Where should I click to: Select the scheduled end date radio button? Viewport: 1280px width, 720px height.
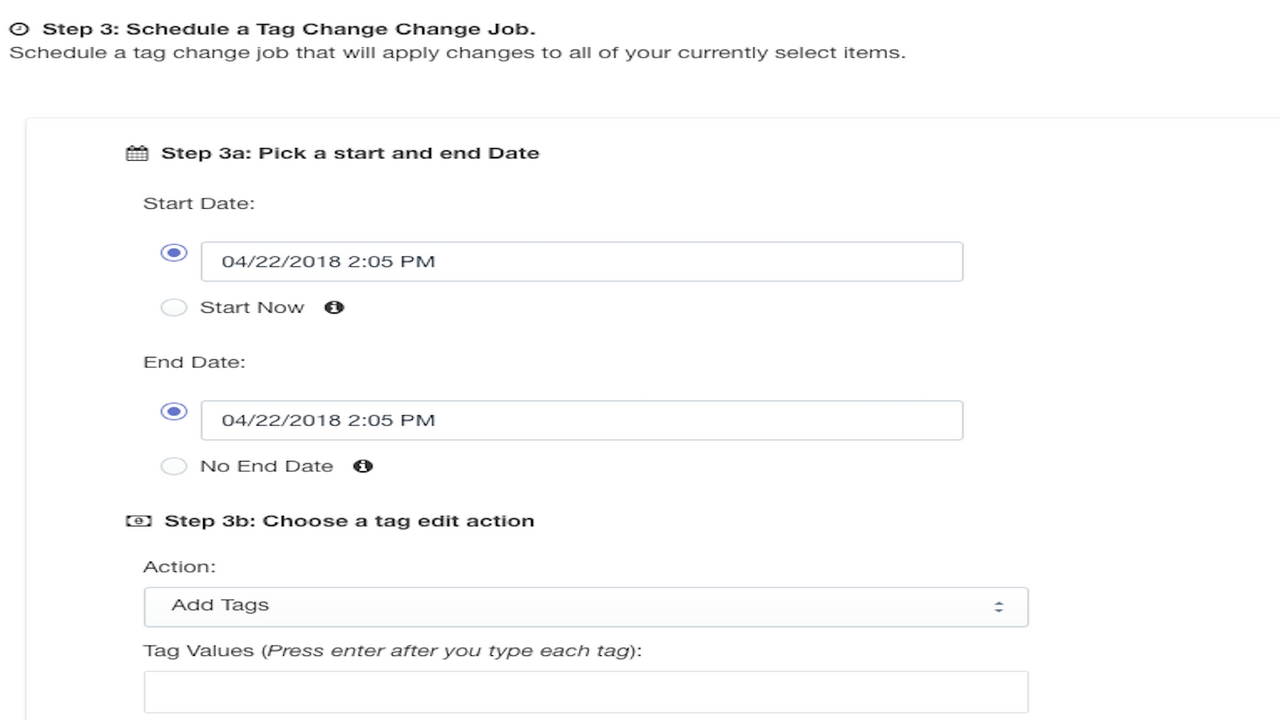point(174,412)
